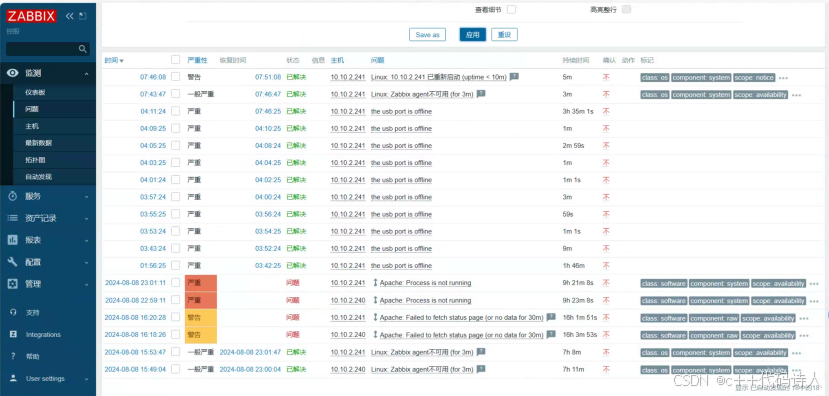Open the 自动发现 submenu item

coord(39,177)
